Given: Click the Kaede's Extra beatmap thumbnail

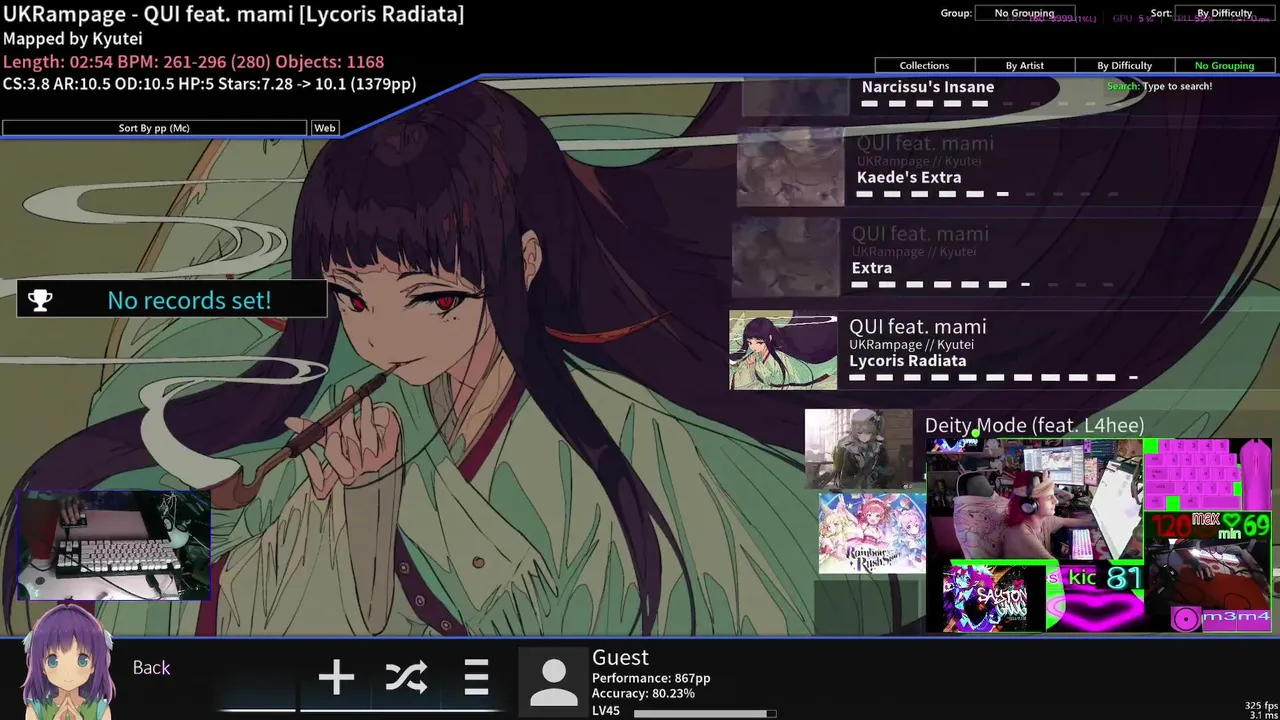Looking at the screenshot, I should pyautogui.click(x=791, y=168).
